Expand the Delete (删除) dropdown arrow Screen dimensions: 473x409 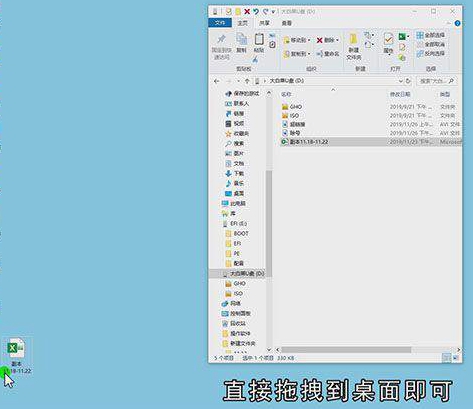pyautogui.click(x=337, y=40)
